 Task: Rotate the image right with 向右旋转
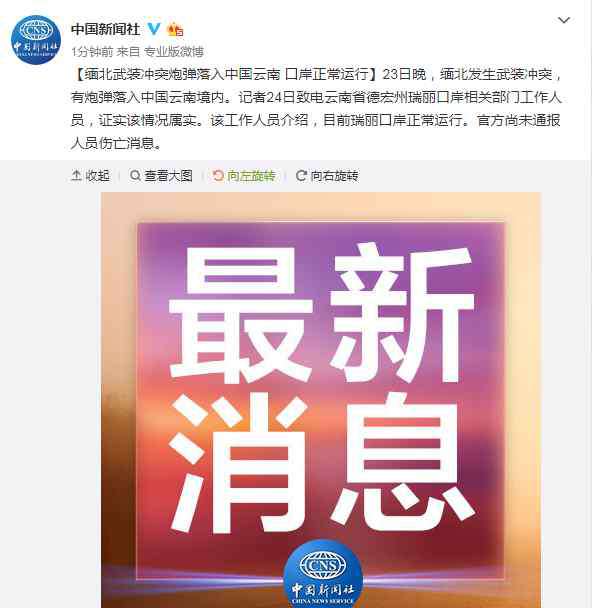(327, 176)
